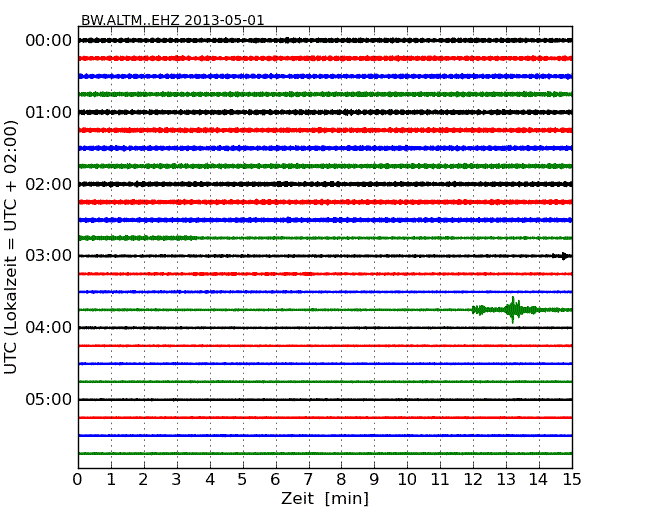Click the large green seismic event near minute 13
The width and height of the screenshot is (650, 520).
click(x=513, y=310)
